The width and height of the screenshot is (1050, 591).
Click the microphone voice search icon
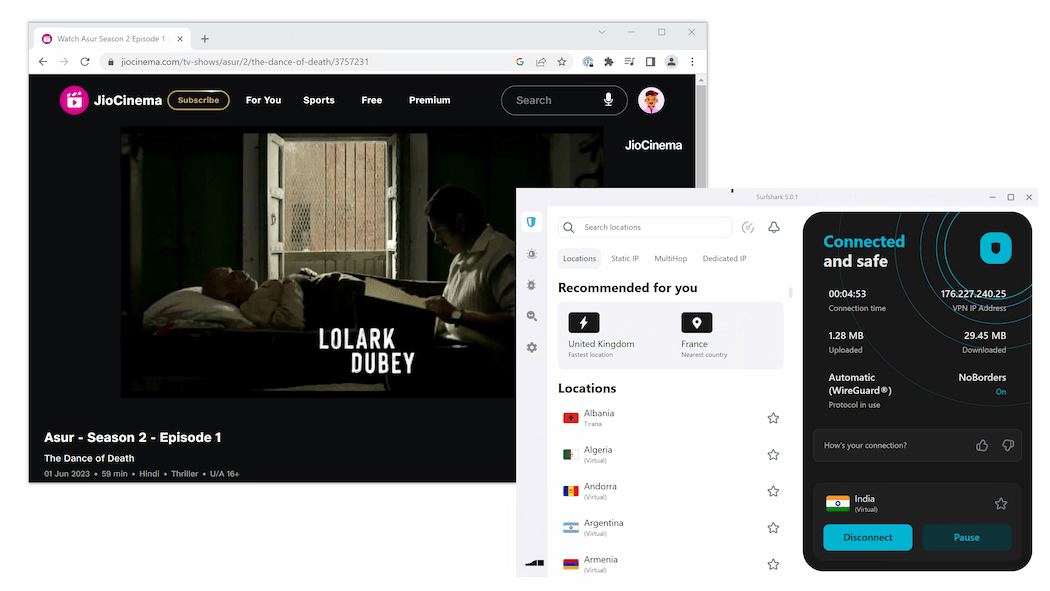[x=608, y=100]
